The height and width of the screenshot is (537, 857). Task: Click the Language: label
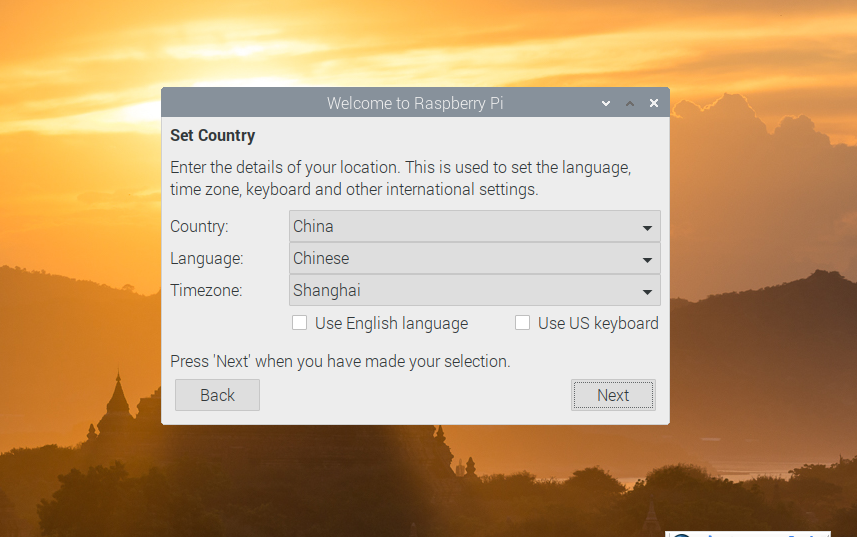coord(207,258)
